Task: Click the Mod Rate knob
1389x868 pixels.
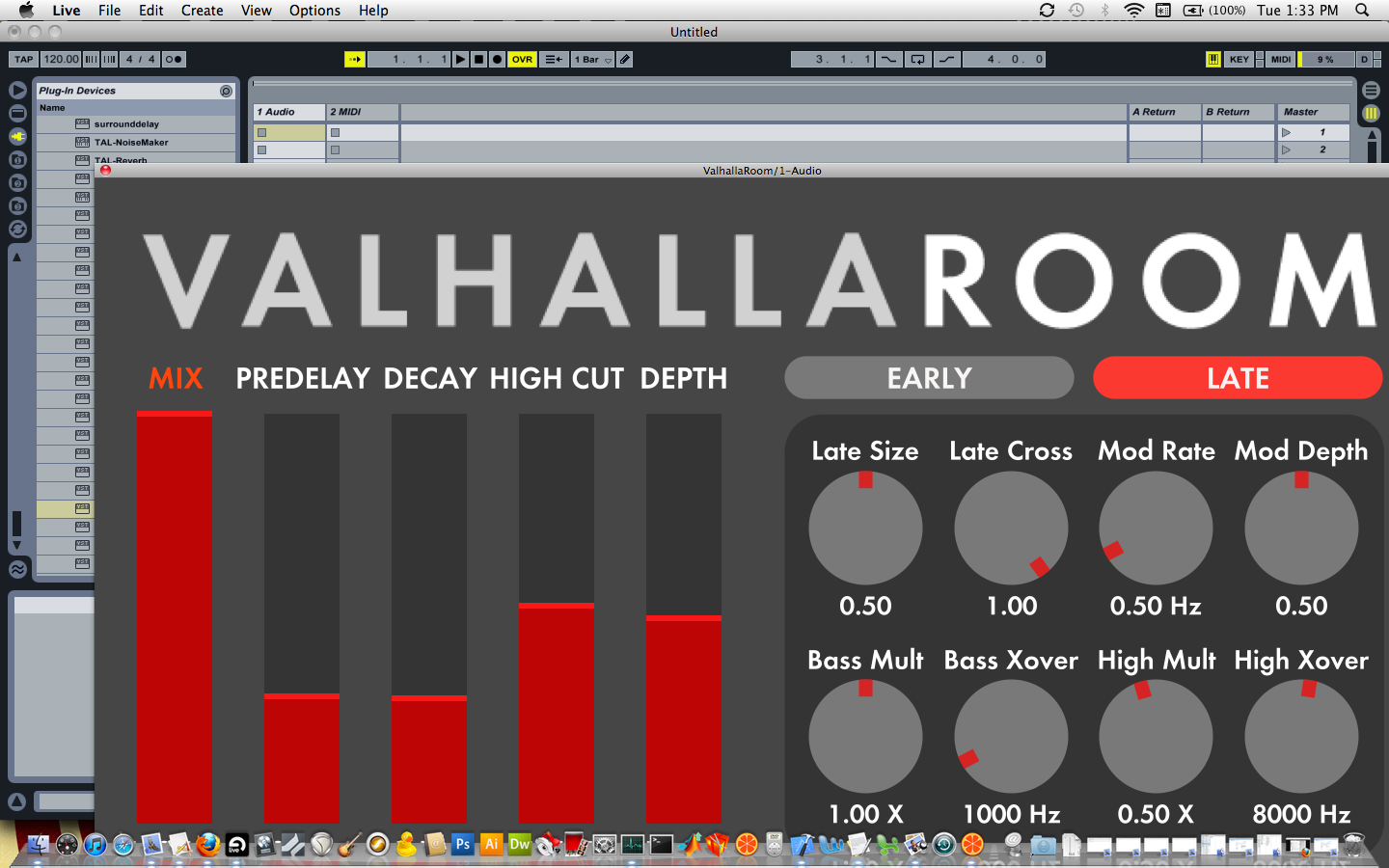Action: coord(1156,528)
